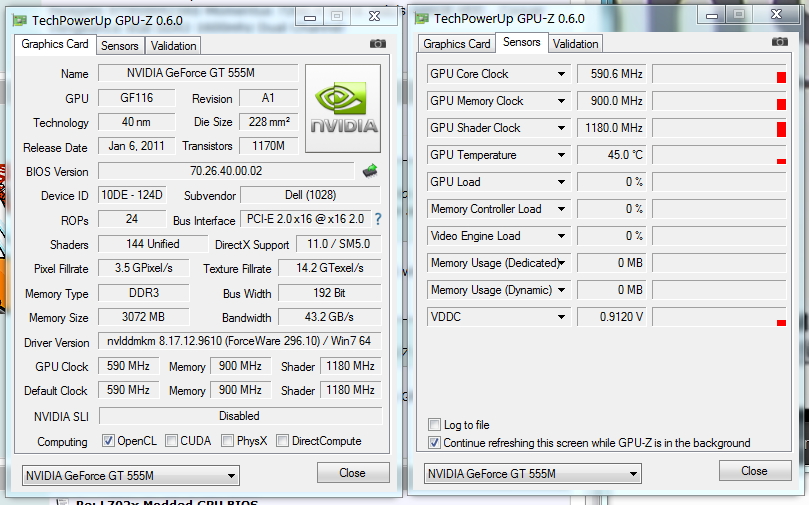Click the Bus Width value 192 Bit
The height and width of the screenshot is (505, 809).
329,293
